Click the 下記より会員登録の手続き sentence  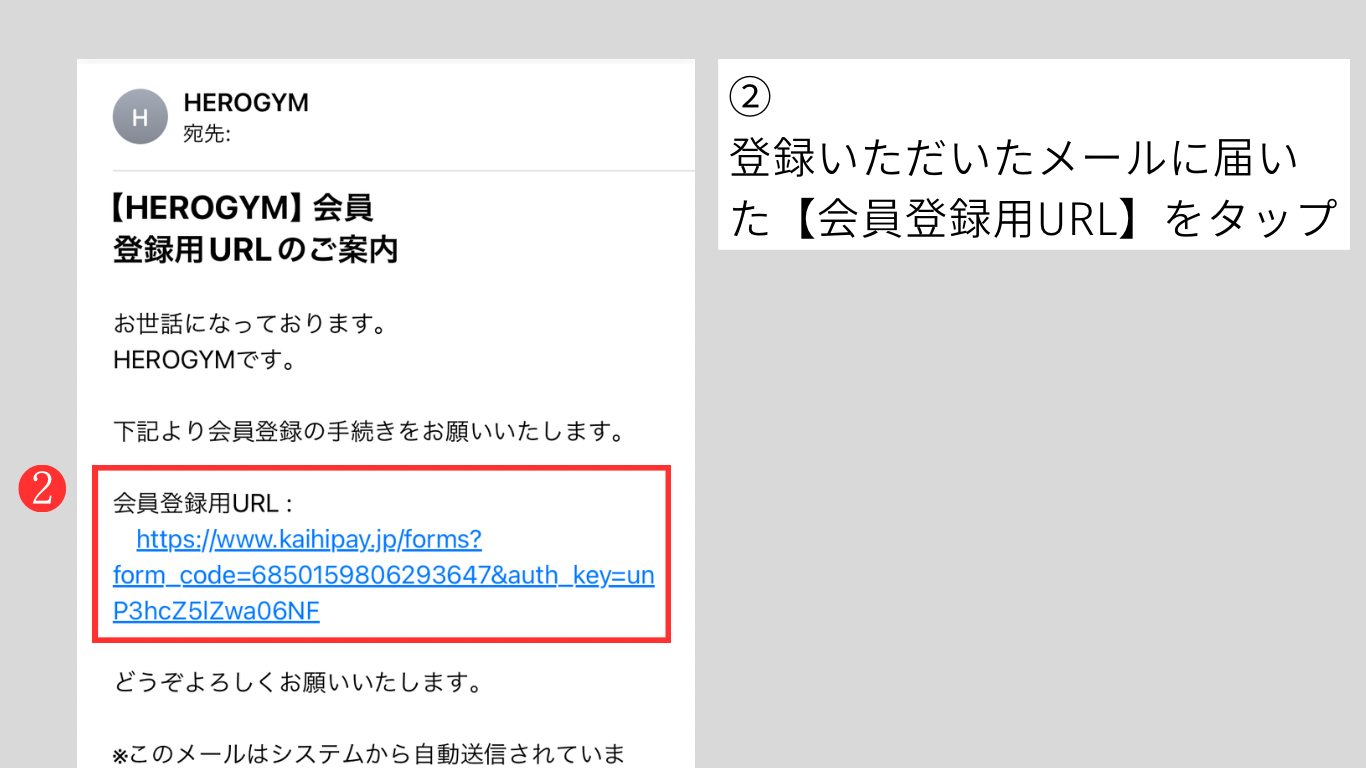(x=369, y=432)
